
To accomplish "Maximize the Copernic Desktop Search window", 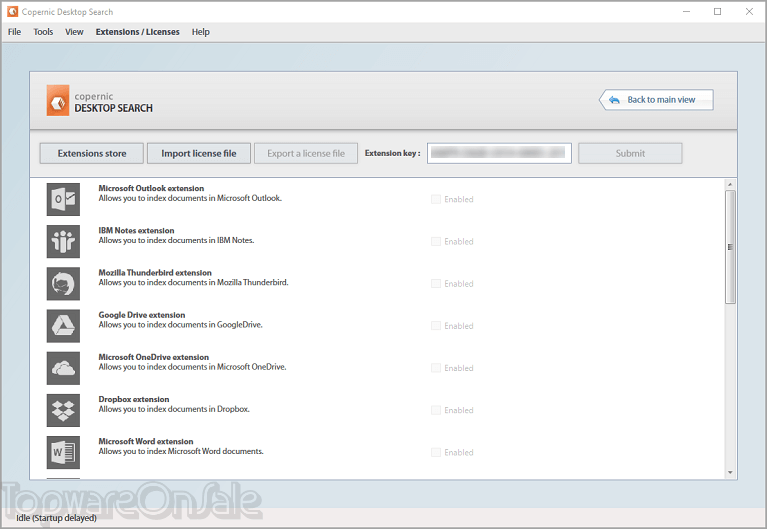I will [718, 11].
